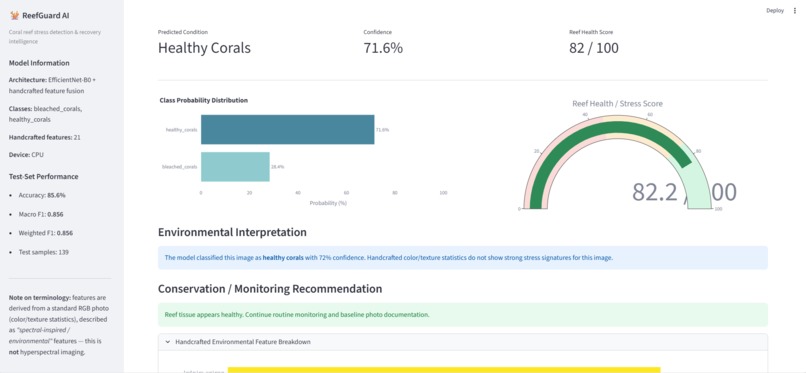Click the Deploy button
Screen dimensions: 806x373
[775, 10]
